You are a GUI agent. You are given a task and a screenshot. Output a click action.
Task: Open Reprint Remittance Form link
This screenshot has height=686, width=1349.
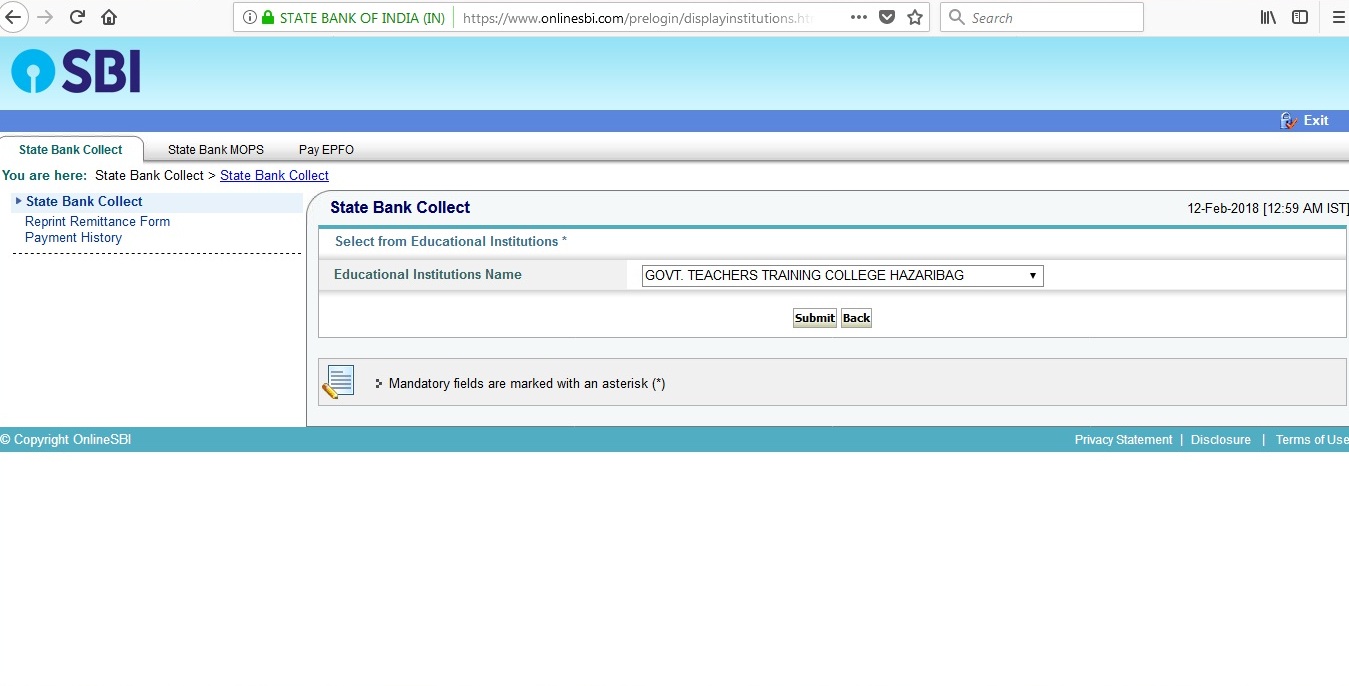(x=97, y=221)
